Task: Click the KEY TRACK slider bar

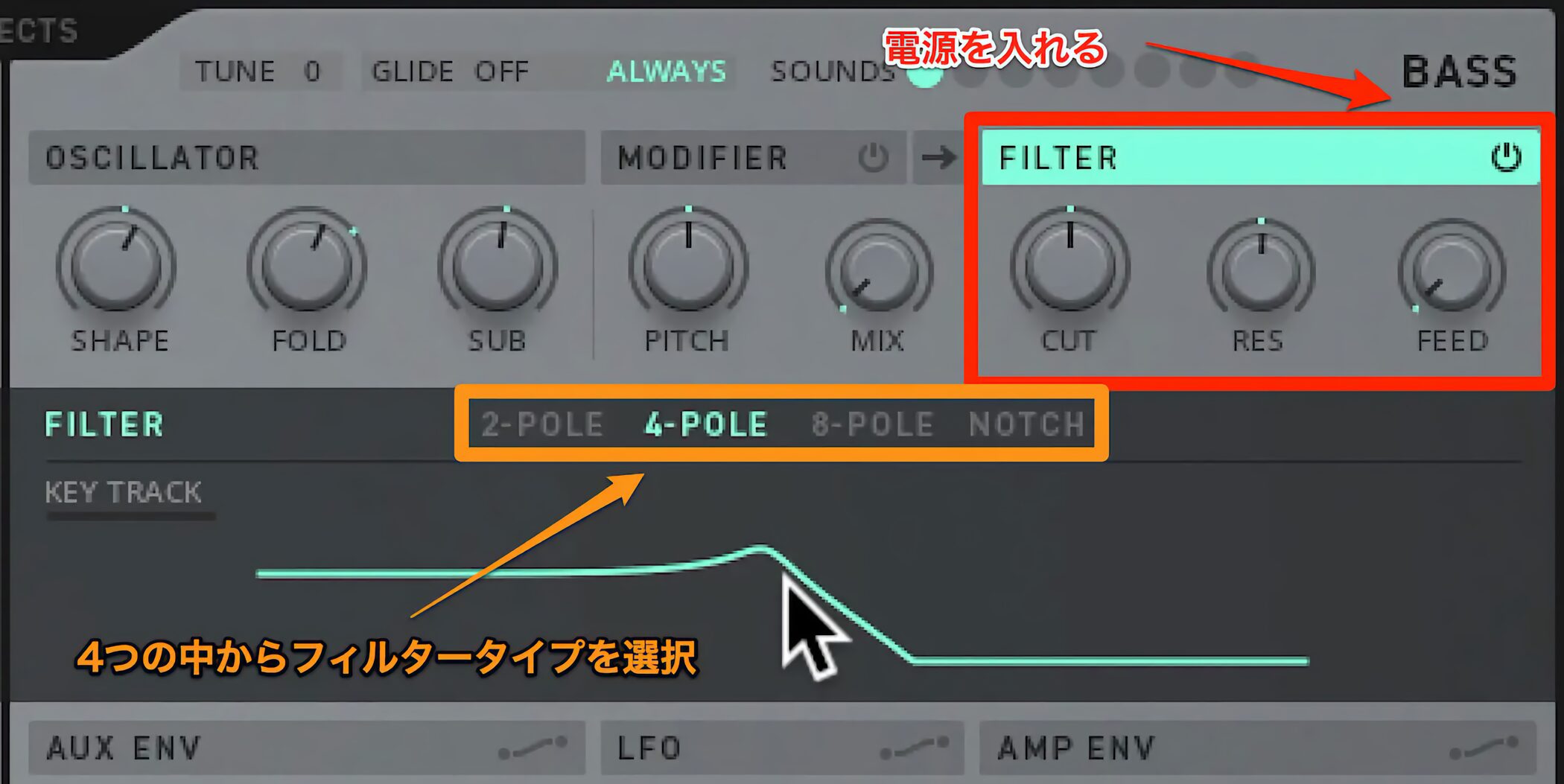Action: pyautogui.click(x=131, y=515)
